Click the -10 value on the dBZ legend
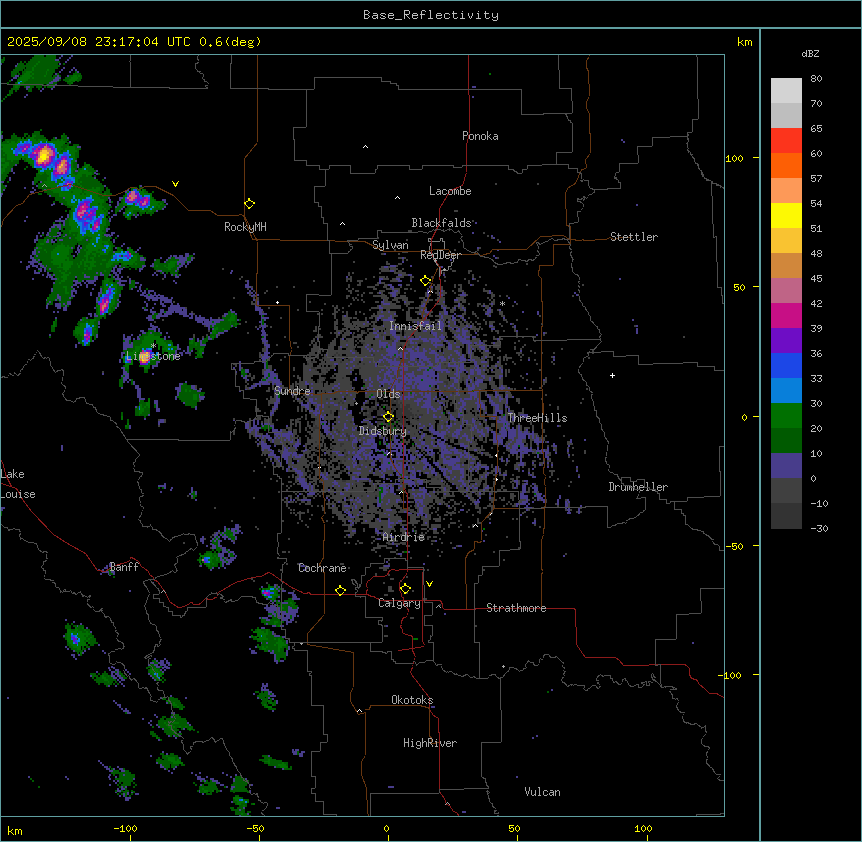 pos(820,503)
